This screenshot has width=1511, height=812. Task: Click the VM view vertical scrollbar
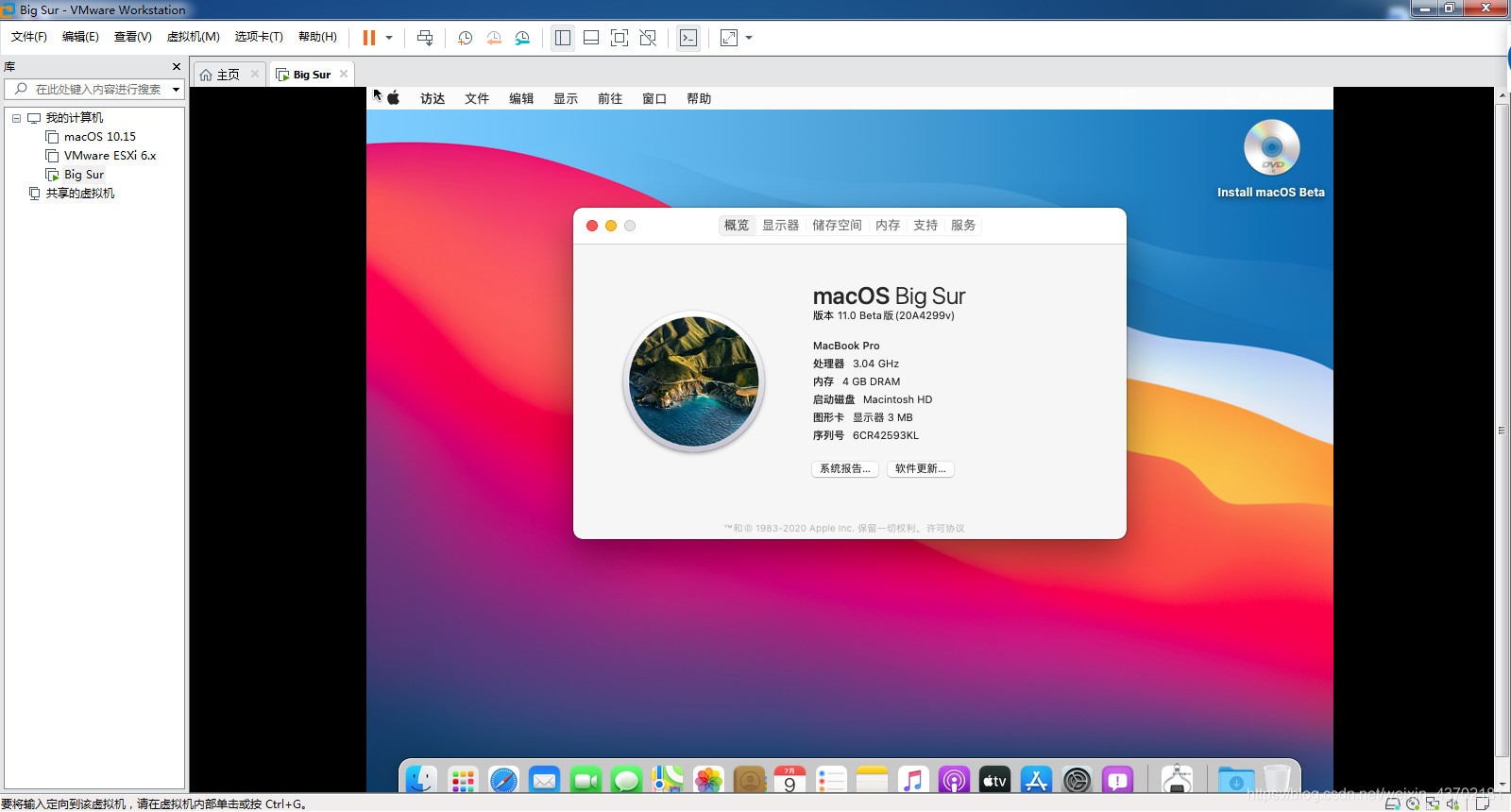coord(1502,430)
